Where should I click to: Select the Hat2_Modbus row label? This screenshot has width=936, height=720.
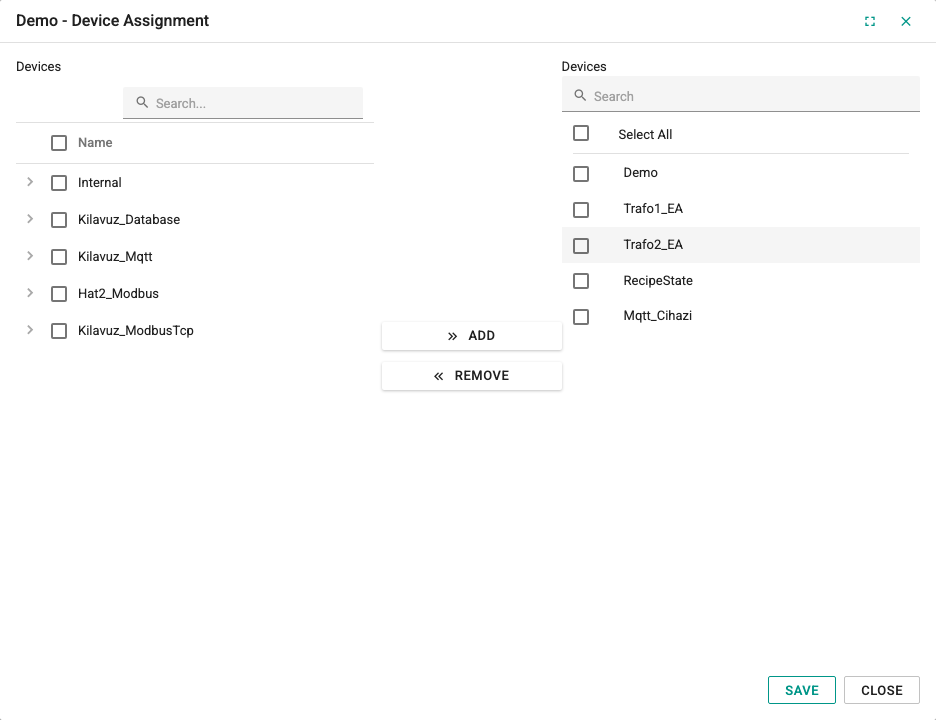(x=118, y=294)
